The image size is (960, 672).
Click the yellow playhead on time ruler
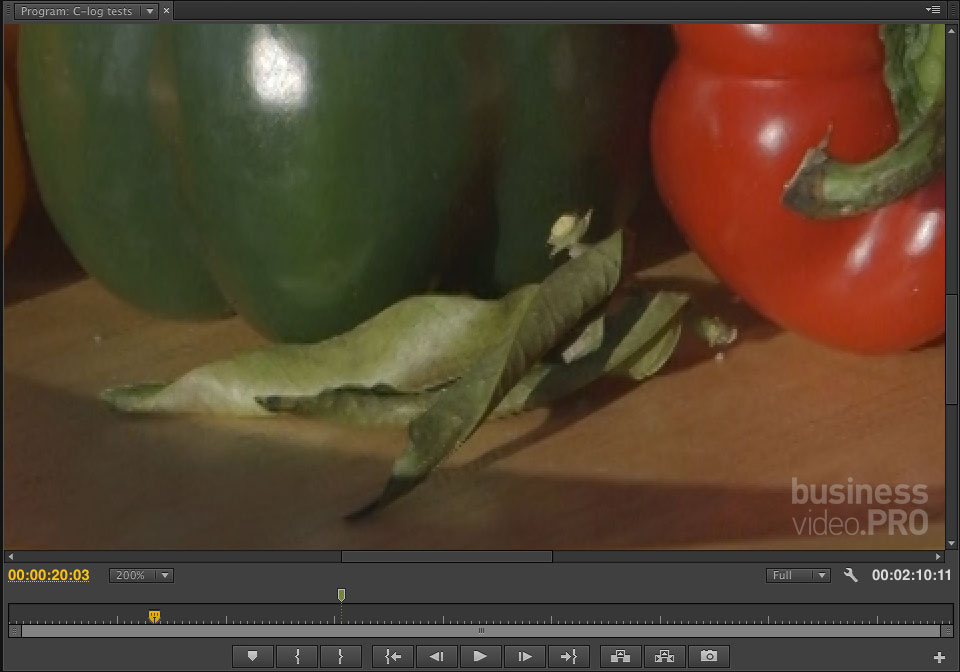click(x=154, y=616)
